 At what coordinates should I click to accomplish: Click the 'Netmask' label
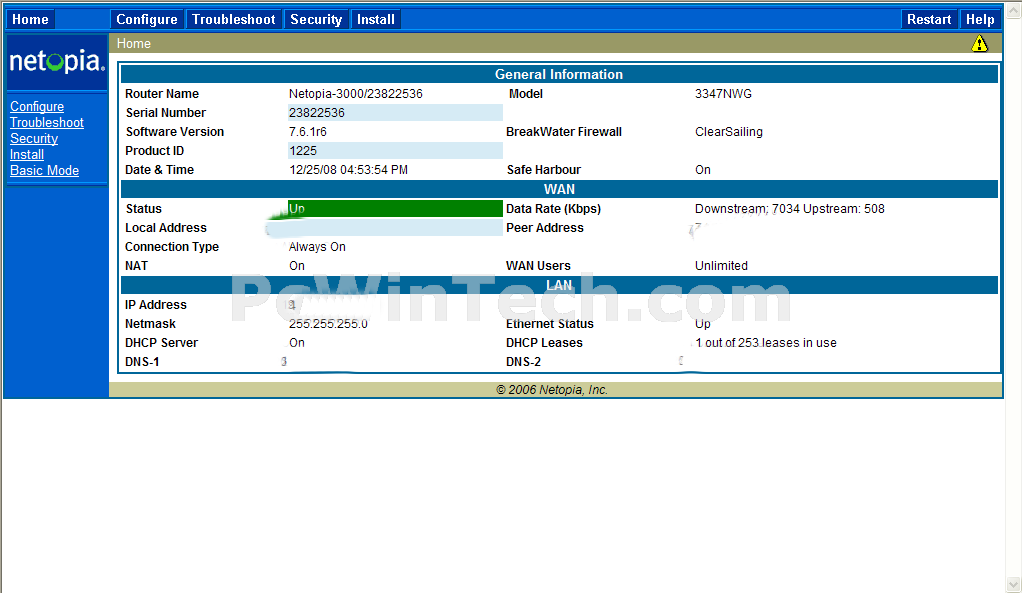pyautogui.click(x=151, y=324)
